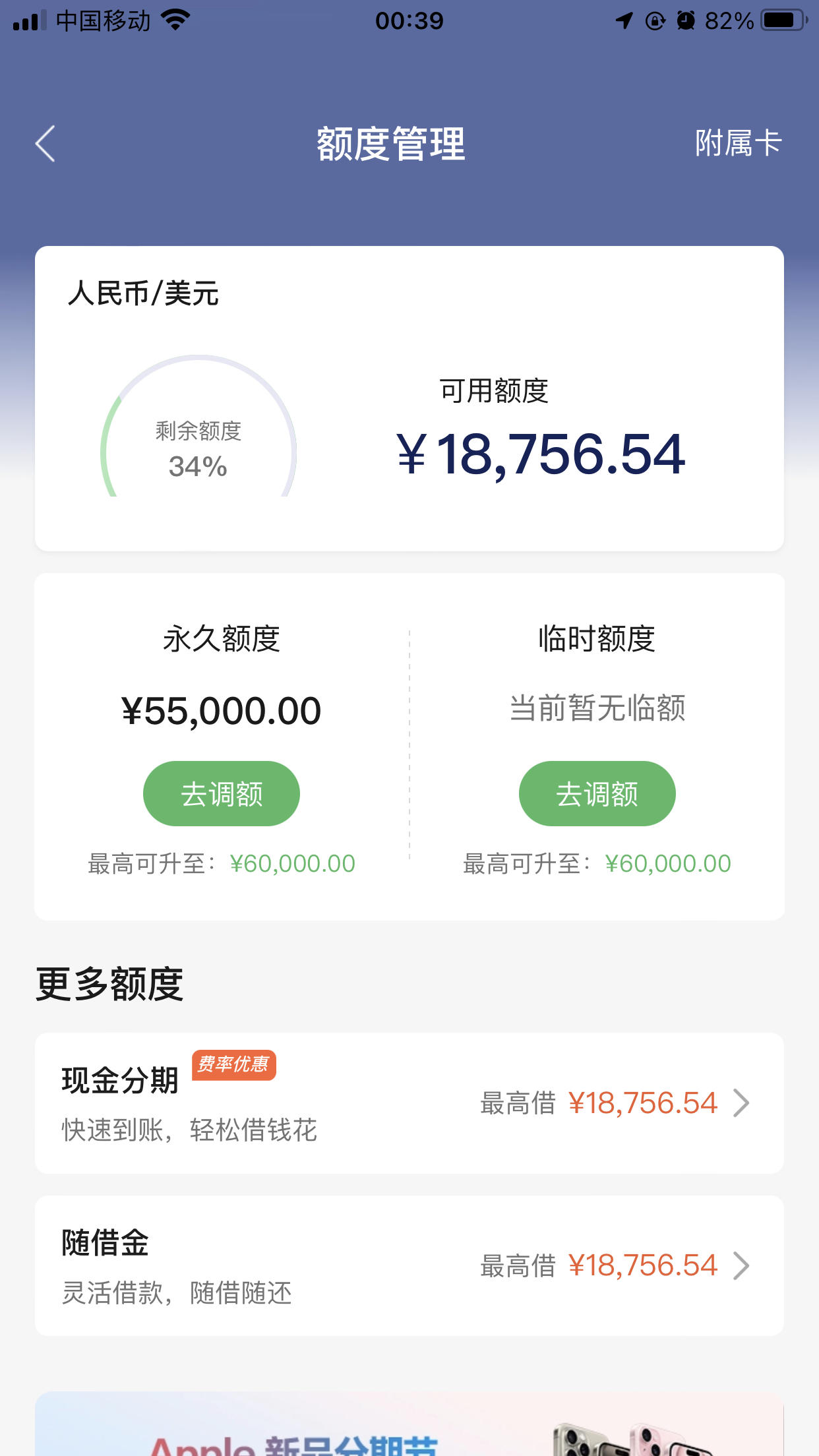Screen dimensions: 819x1456
Task: Tap the available credit ¥18,756.54 amount
Action: tap(541, 454)
